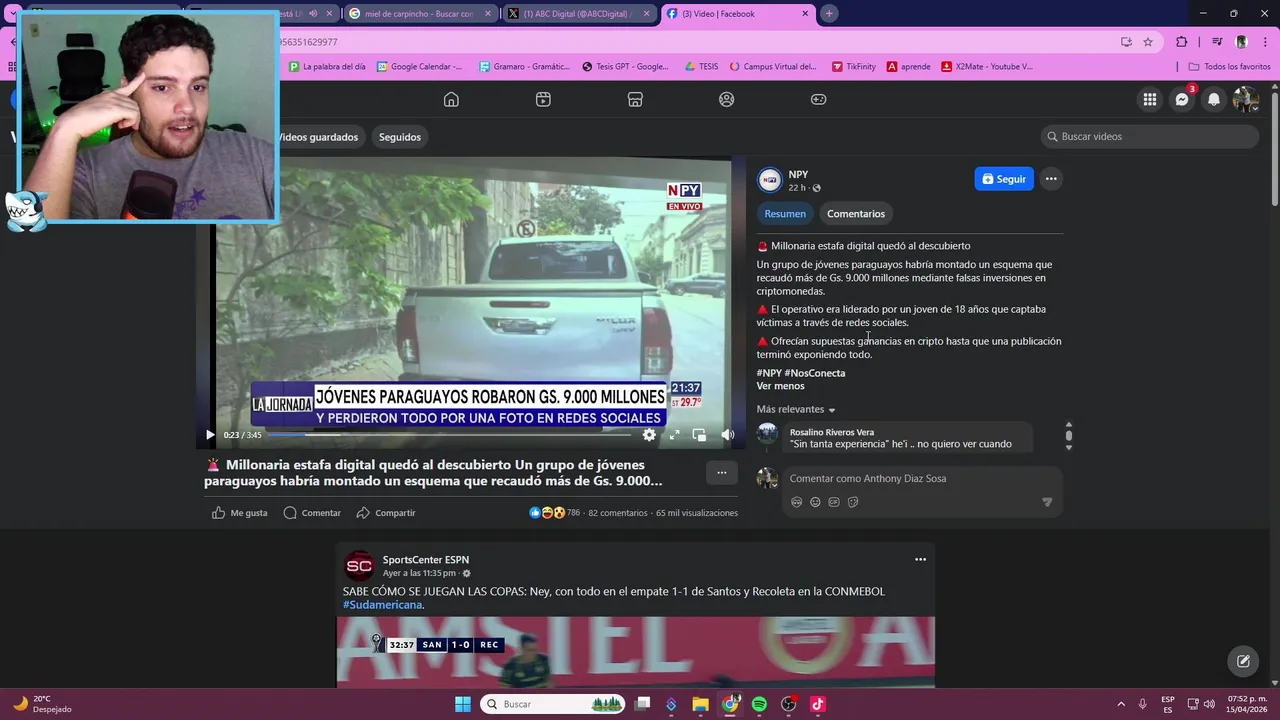Mute the video volume
Viewport: 1280px width, 720px height.
728,434
